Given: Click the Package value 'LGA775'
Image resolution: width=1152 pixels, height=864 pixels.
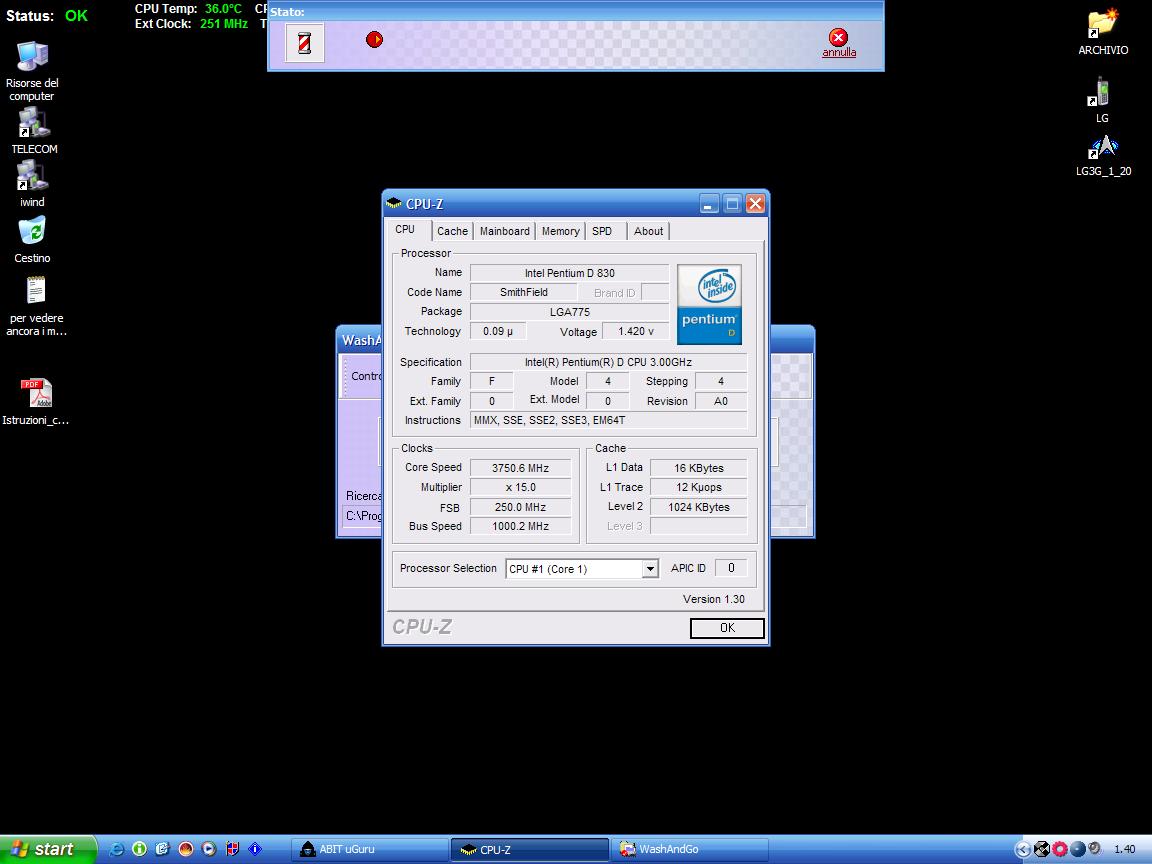Looking at the screenshot, I should [x=569, y=312].
